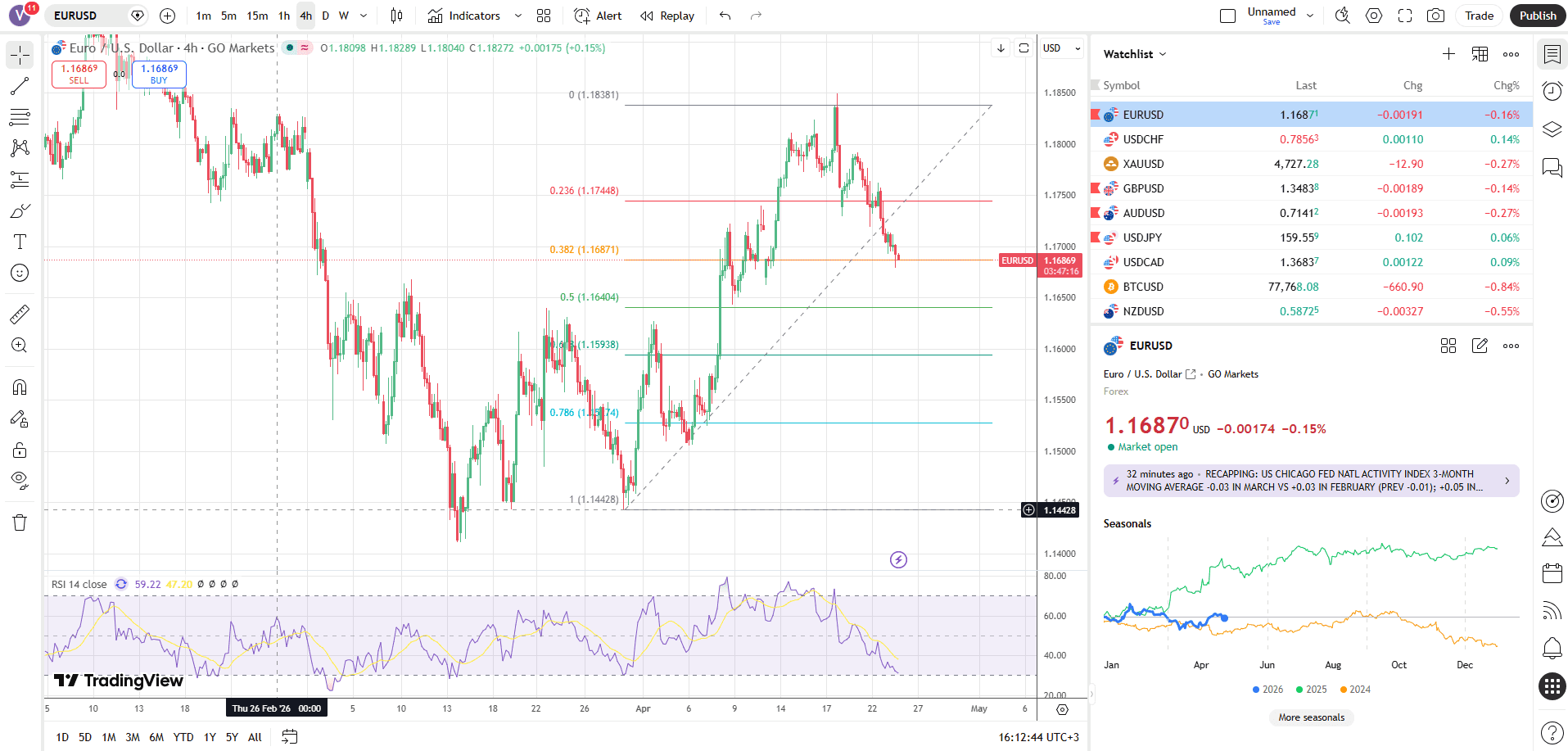Toggle Magnet mode in the drawing toolbar

pos(20,387)
